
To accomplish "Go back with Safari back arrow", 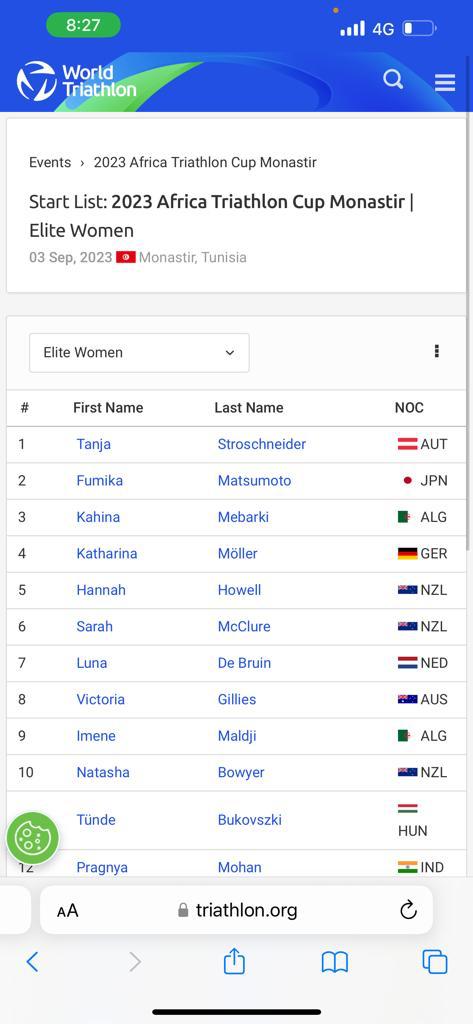I will [32, 962].
